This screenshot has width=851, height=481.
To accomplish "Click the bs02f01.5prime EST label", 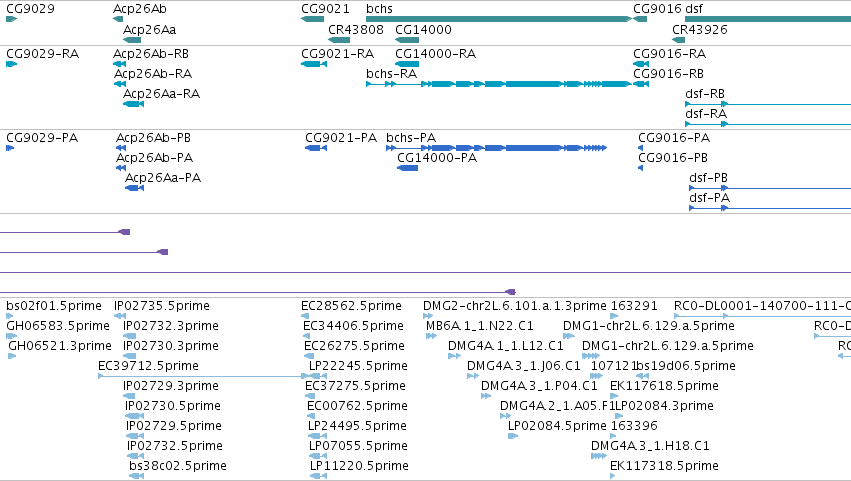I will 54,306.
